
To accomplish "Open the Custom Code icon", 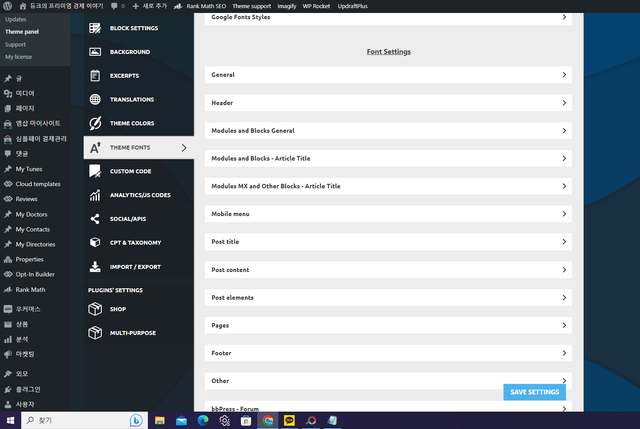I will pyautogui.click(x=95, y=171).
